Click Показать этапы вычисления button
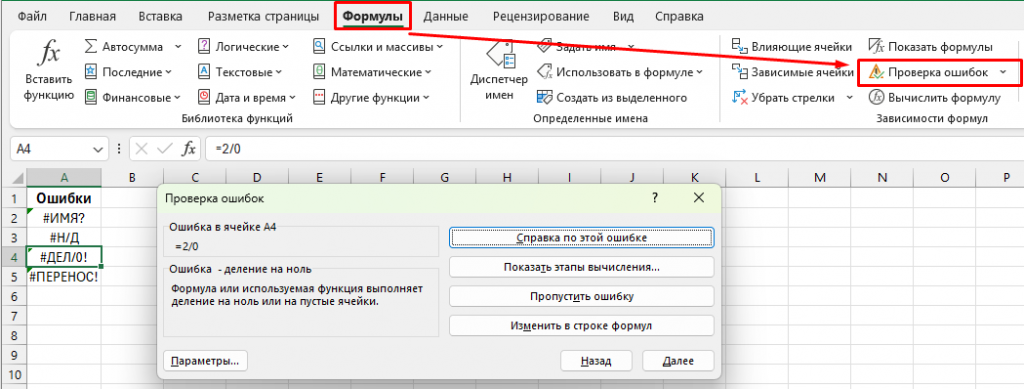This screenshot has width=1024, height=389. [582, 267]
